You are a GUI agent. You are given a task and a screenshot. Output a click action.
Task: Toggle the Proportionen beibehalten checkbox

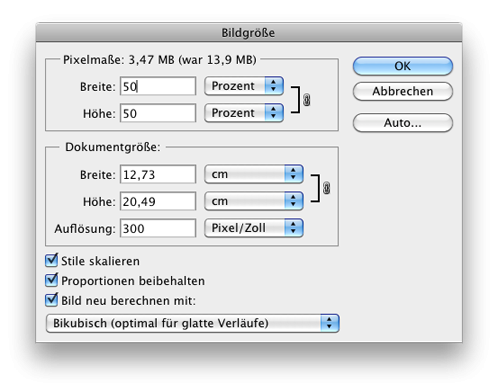click(51, 280)
